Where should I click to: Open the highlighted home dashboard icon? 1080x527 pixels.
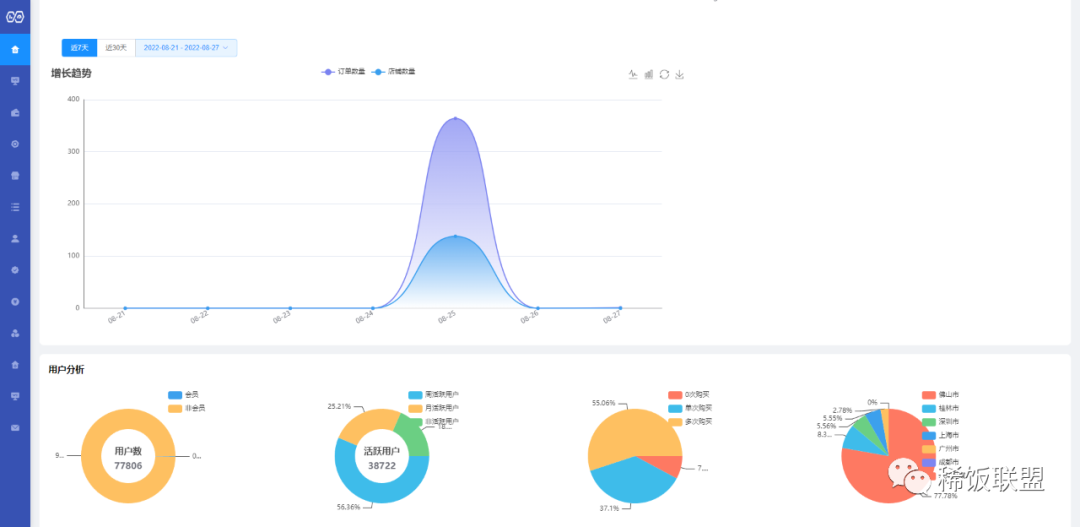tap(15, 50)
